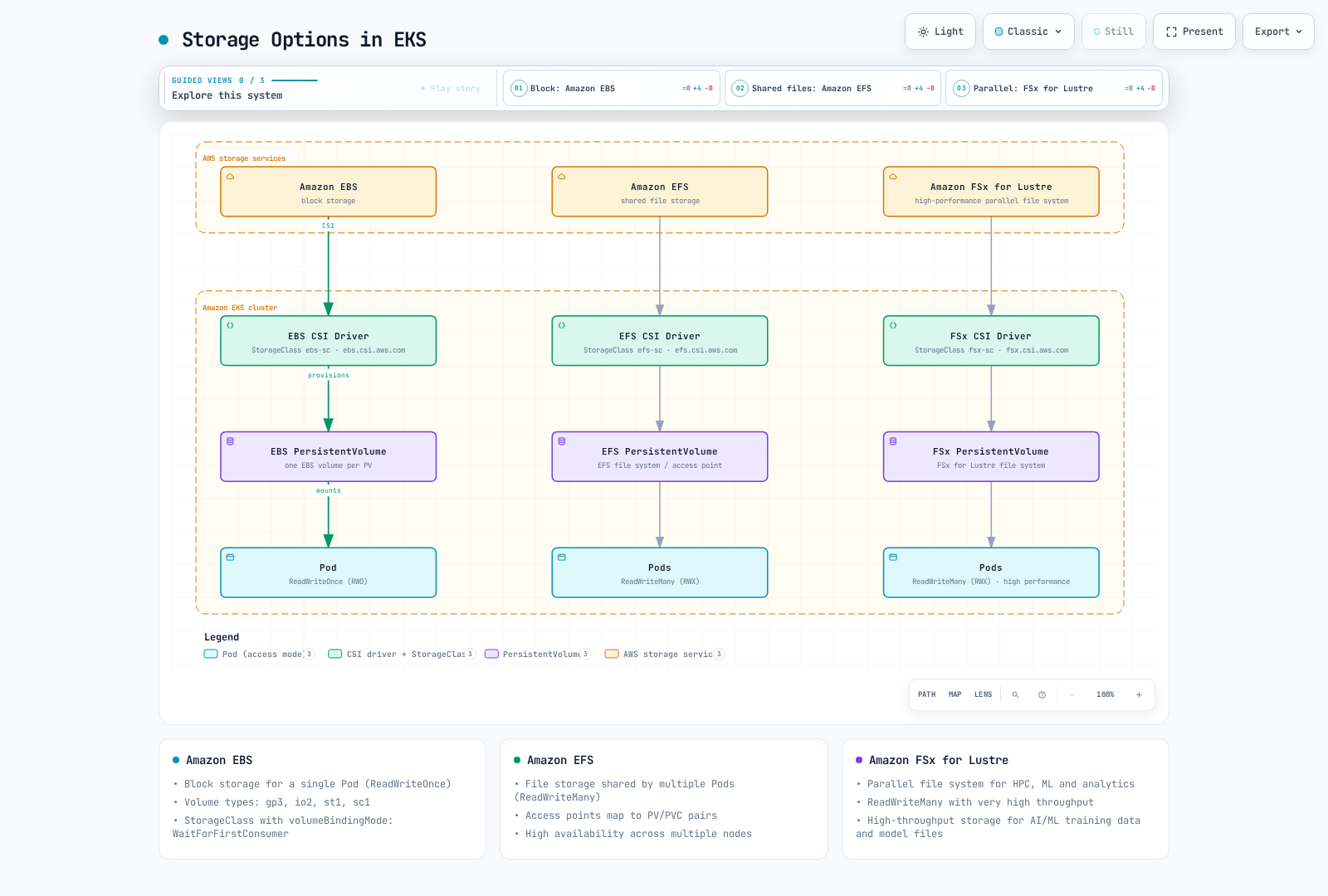Click the Amazon EFS node
This screenshot has width=1328, height=896.
click(x=660, y=192)
